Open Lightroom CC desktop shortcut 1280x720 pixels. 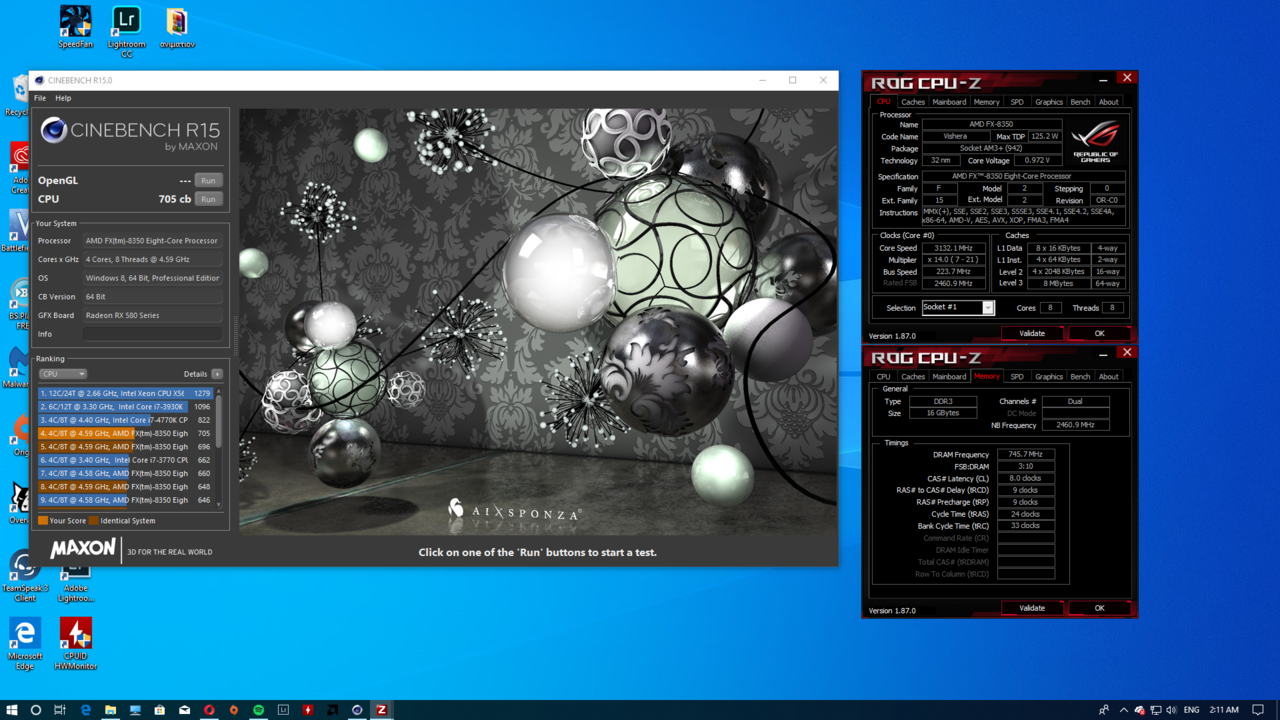point(126,31)
